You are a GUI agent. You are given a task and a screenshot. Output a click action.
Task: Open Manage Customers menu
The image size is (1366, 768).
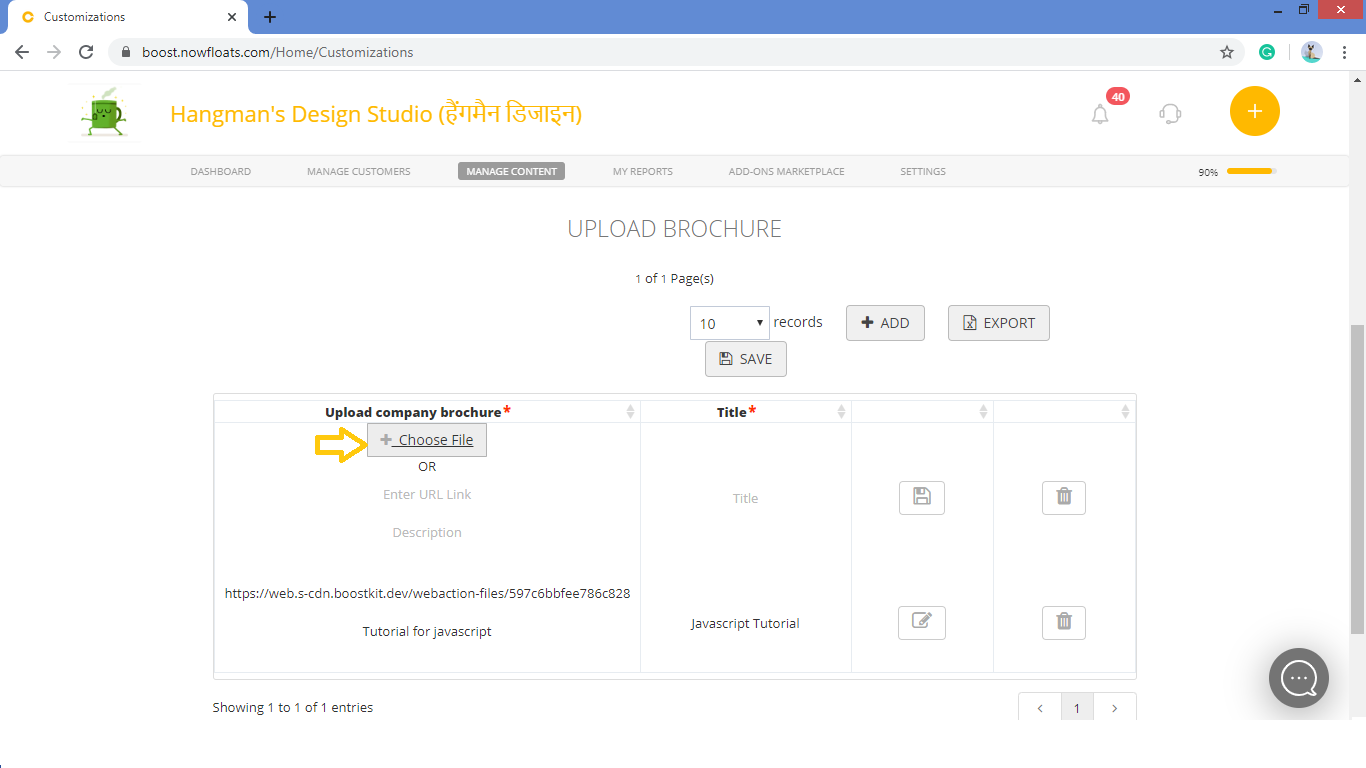pos(359,172)
